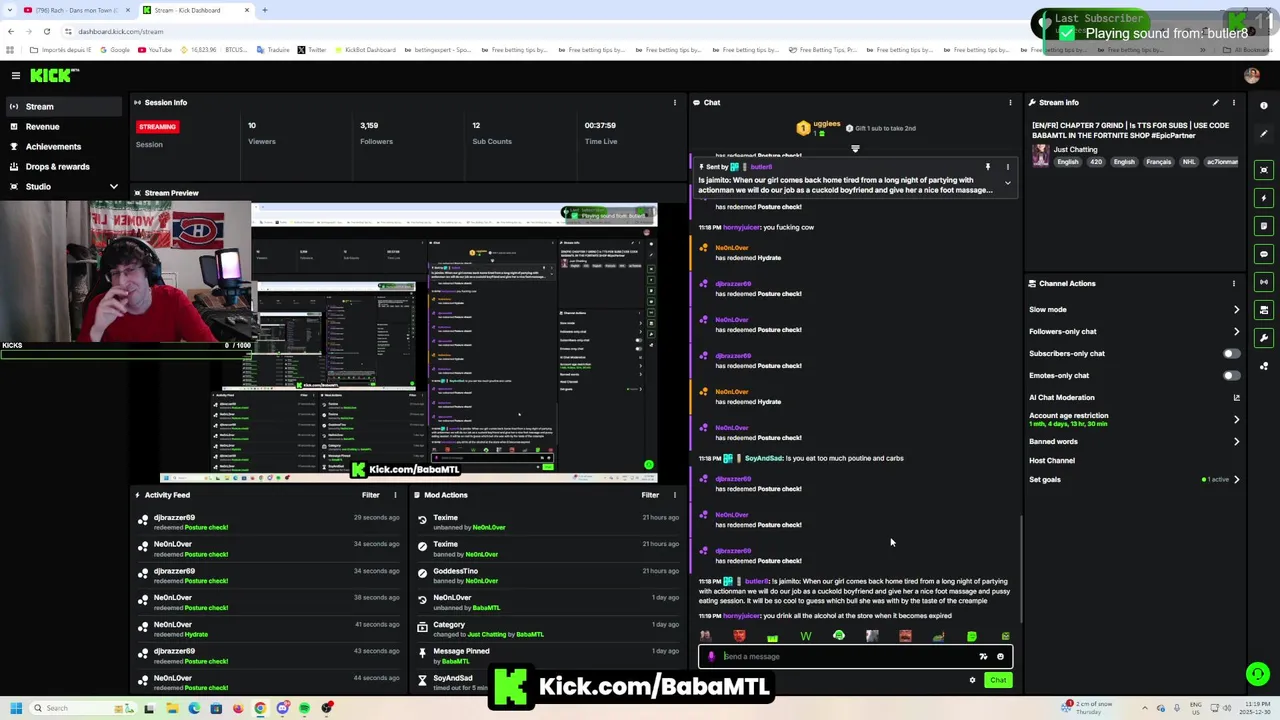1280x720 pixels.
Task: Toggle the mod actions widget icon in the right sidebar
Action: 1264,310
